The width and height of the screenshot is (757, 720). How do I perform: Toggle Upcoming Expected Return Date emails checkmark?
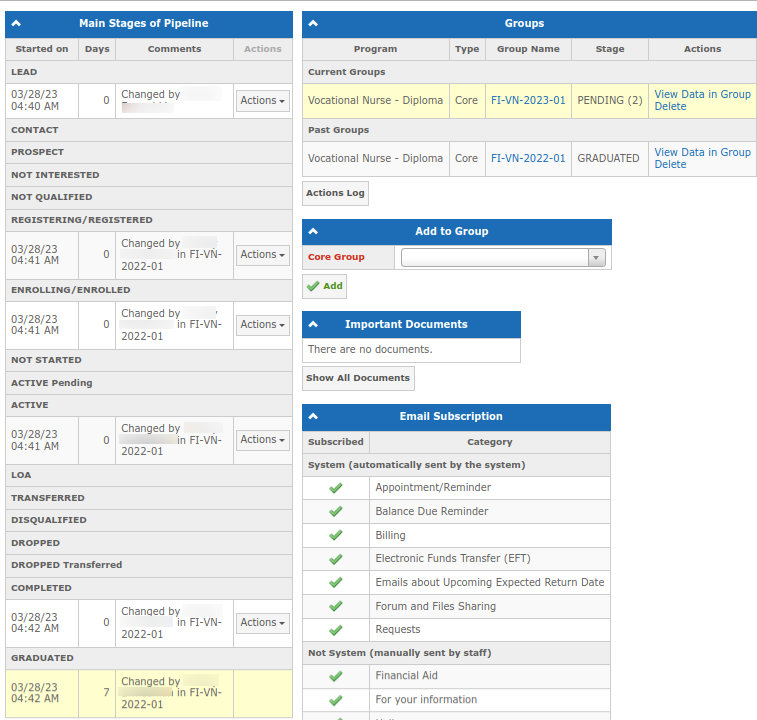point(336,582)
